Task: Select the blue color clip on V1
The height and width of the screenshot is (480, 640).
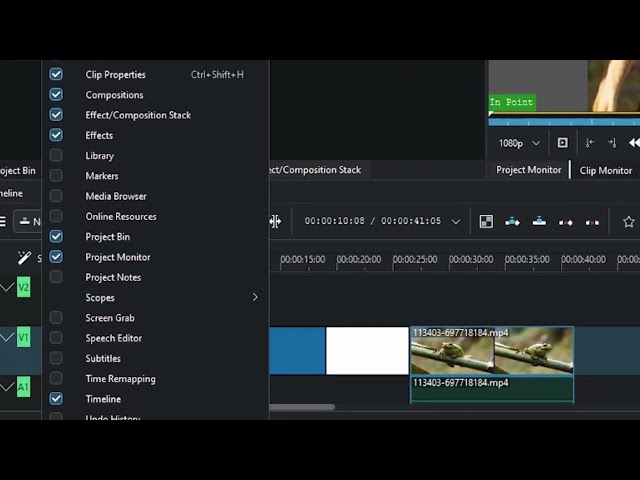Action: (297, 351)
